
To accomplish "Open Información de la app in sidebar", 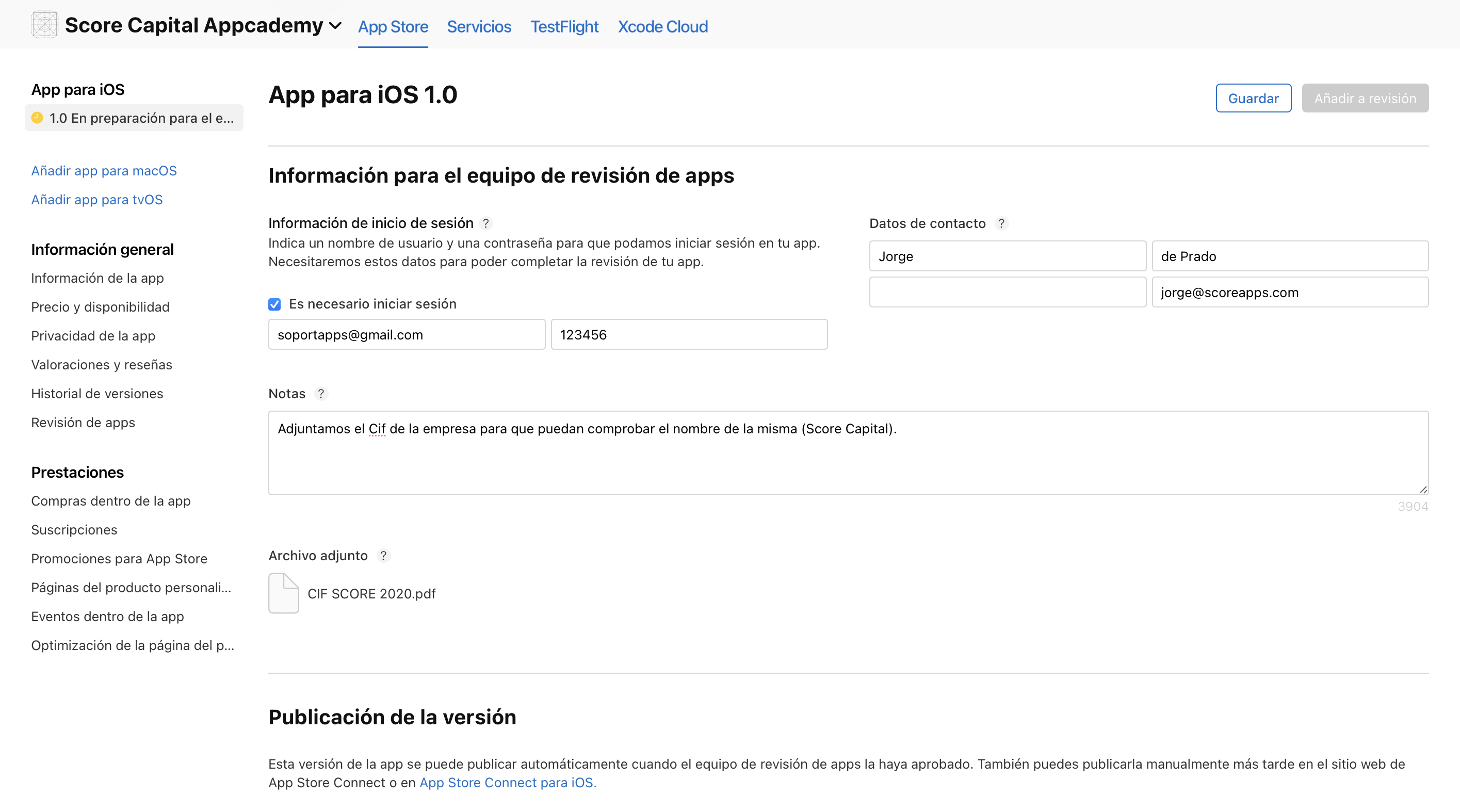I will point(98,278).
